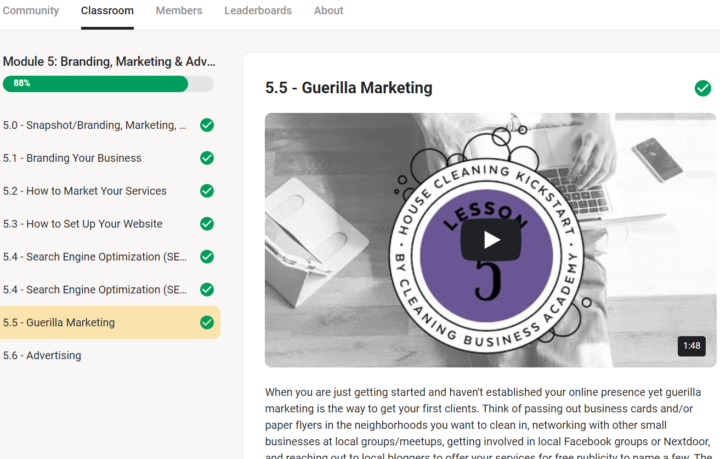Screen dimensions: 720x459
Task: Click green check in highlighted 5.5 sidebar row
Action: (207, 323)
